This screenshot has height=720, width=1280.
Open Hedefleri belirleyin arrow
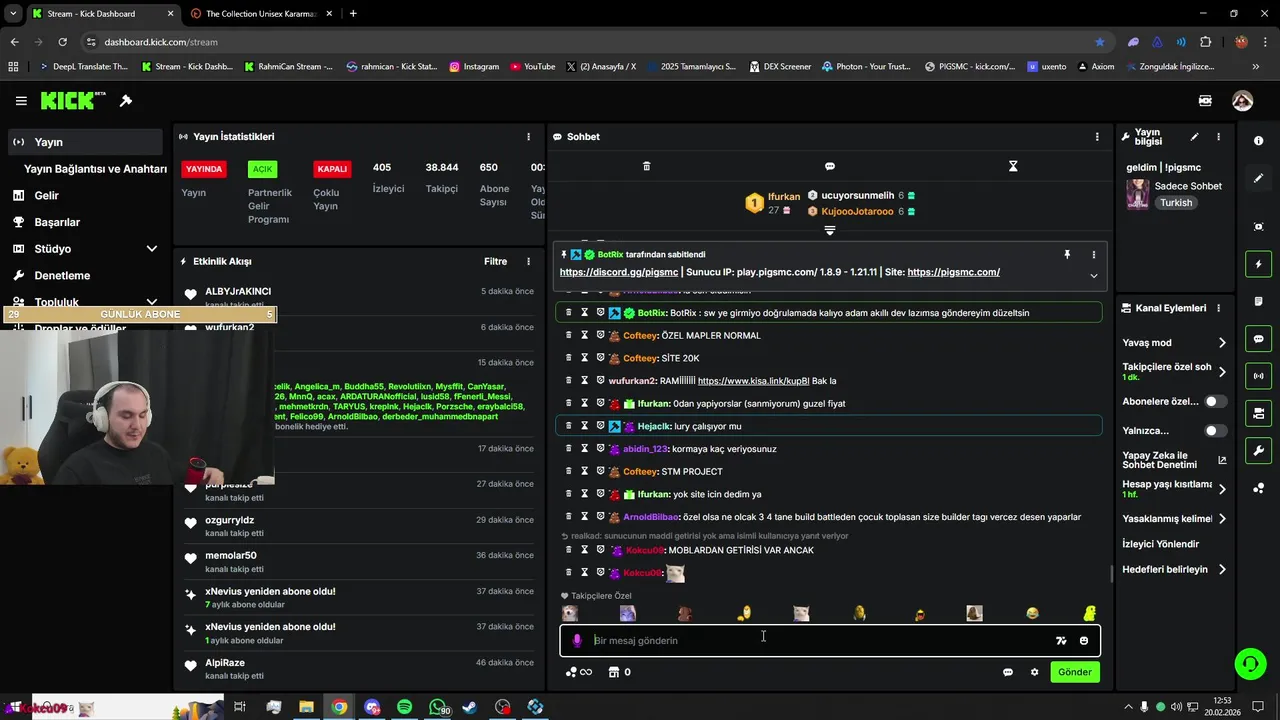pyautogui.click(x=1222, y=570)
